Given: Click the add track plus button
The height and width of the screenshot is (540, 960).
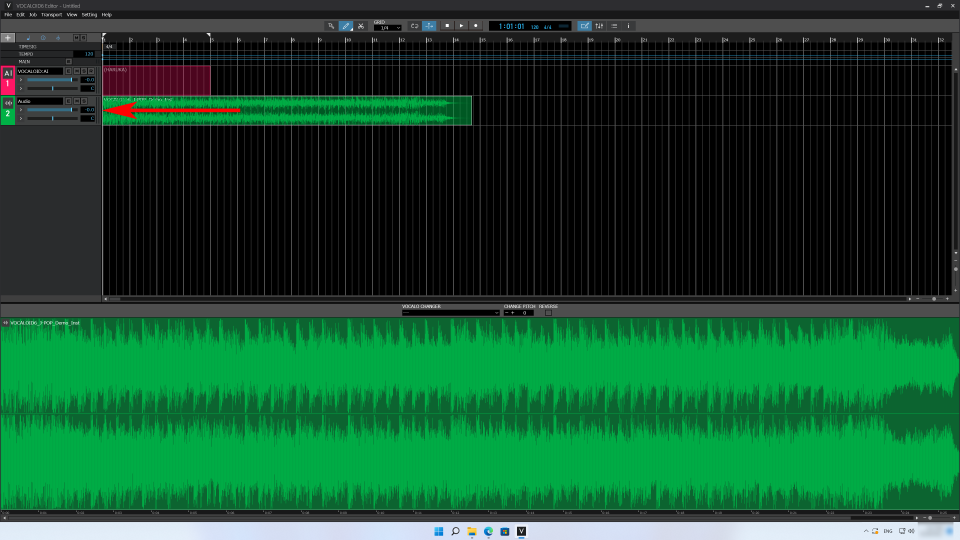Looking at the screenshot, I should (8, 37).
